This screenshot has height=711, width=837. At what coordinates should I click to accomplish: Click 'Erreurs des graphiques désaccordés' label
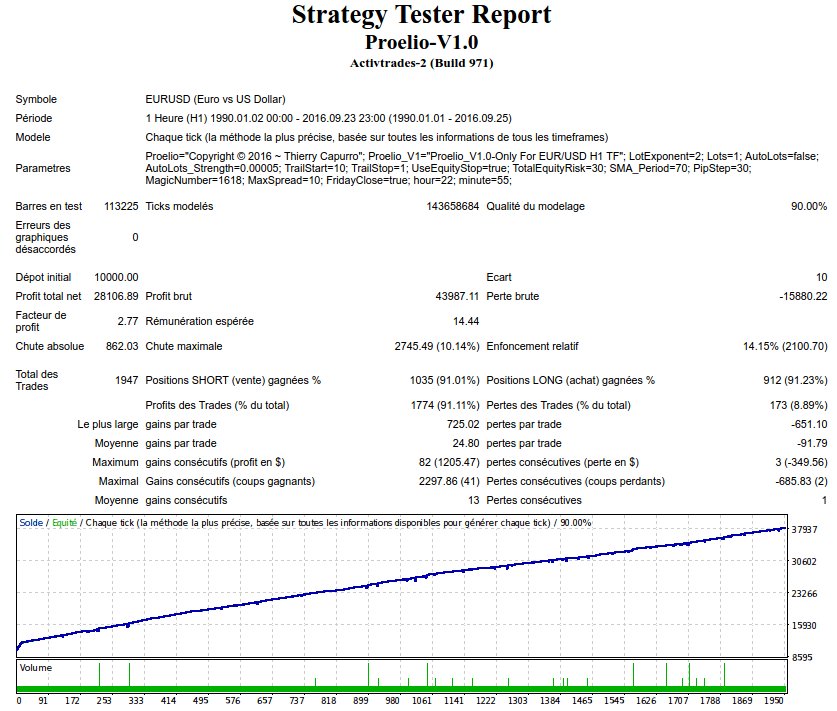[45, 237]
